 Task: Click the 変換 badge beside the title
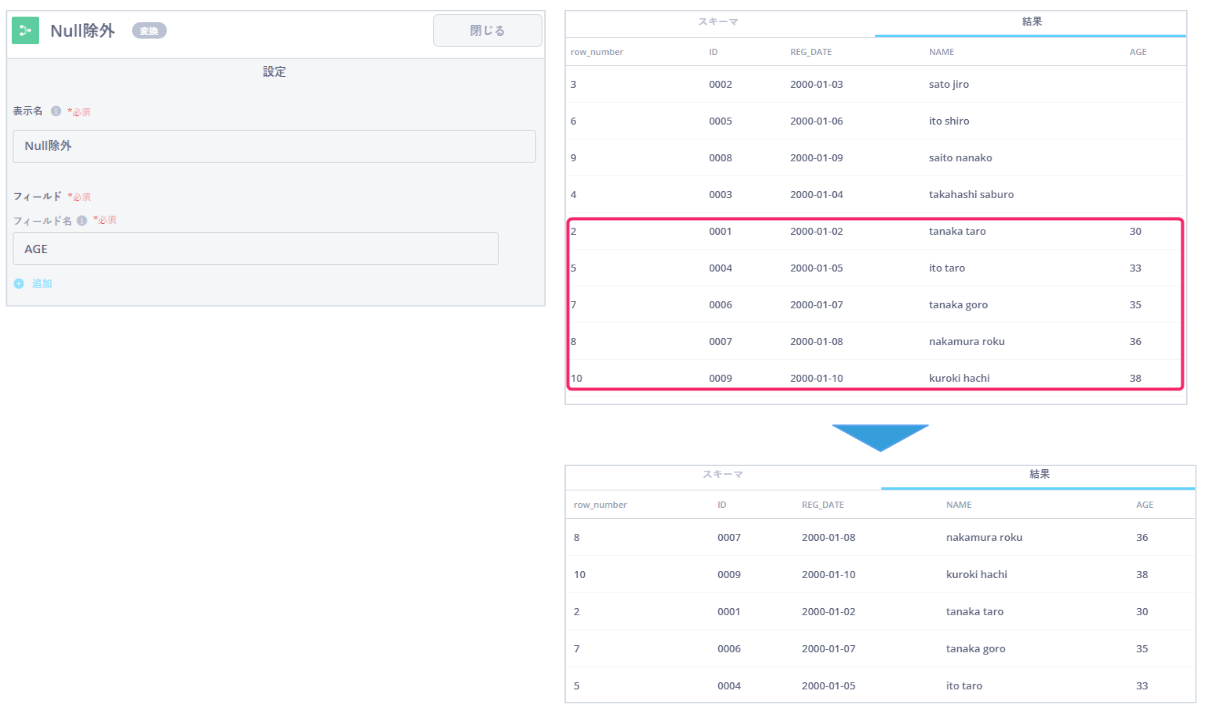tap(149, 31)
